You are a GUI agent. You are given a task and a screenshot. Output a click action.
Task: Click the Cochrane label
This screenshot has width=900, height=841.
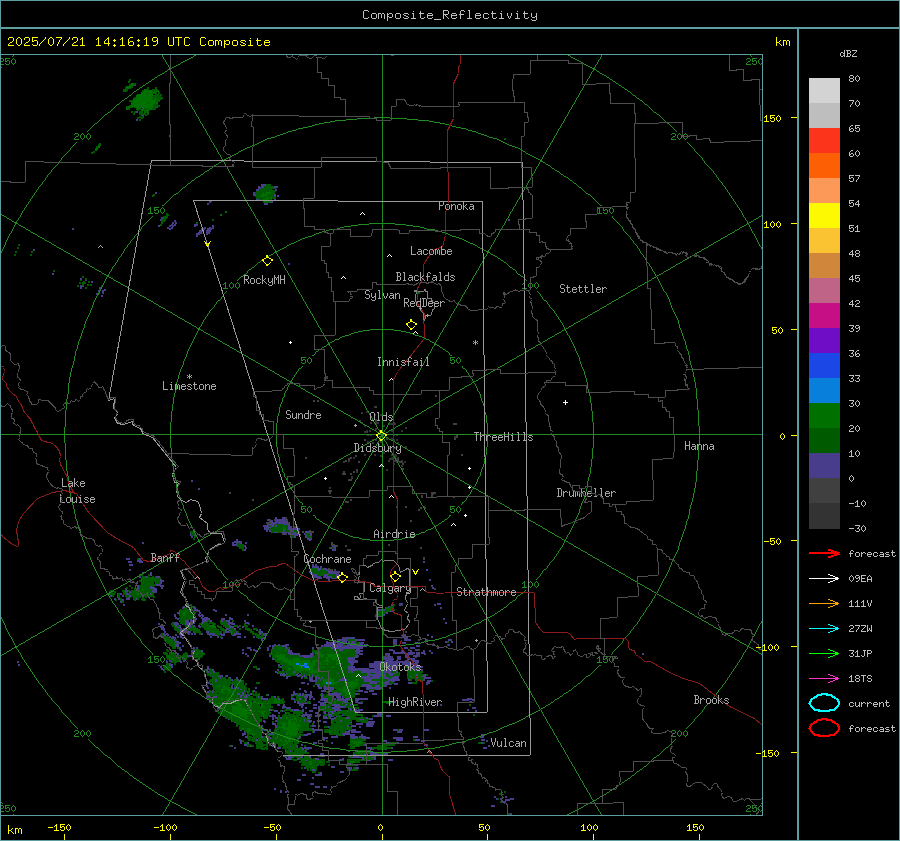coord(327,559)
